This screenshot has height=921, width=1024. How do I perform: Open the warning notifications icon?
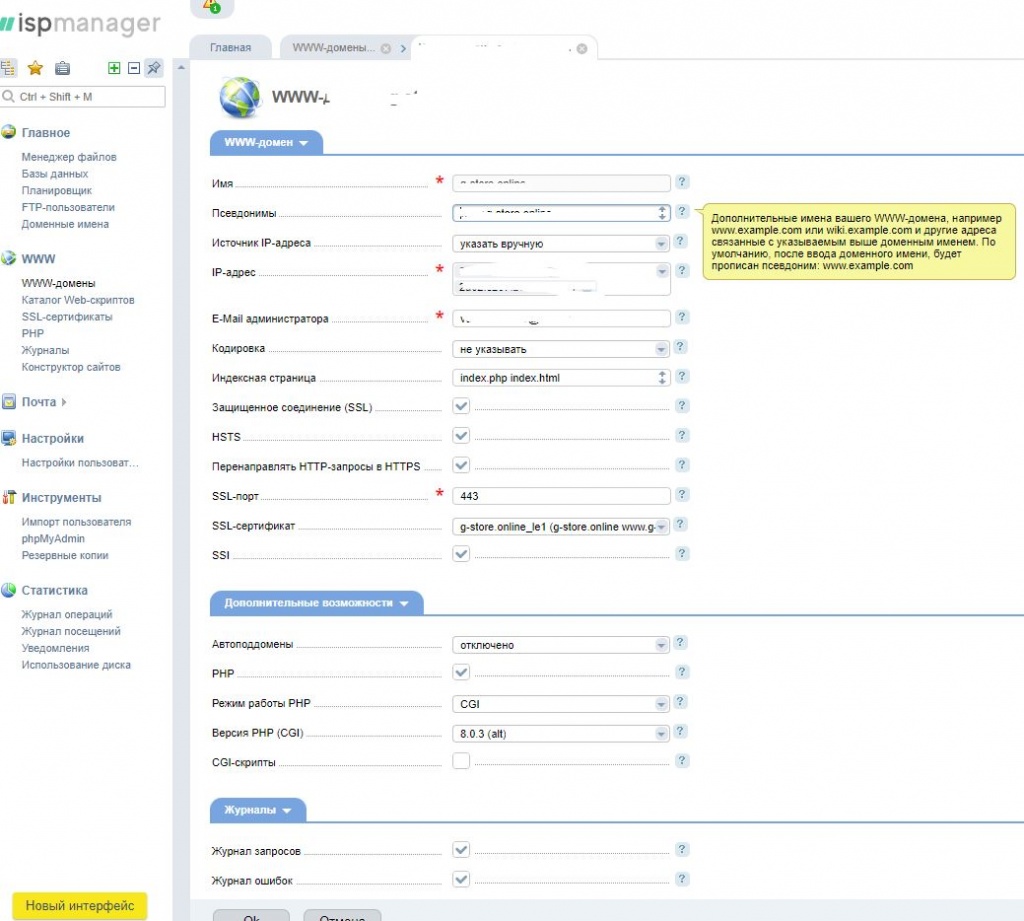pos(211,6)
